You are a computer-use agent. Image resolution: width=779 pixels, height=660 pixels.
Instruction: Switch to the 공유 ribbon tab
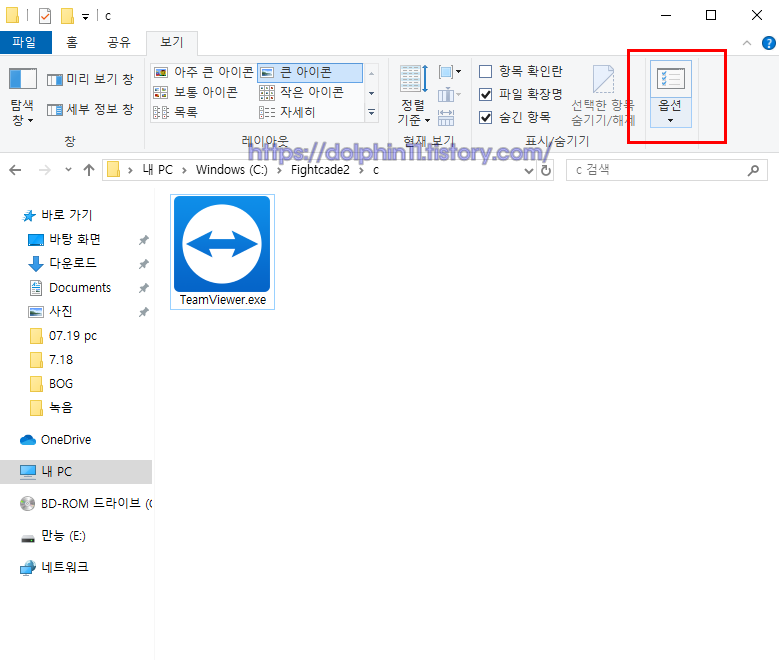119,42
